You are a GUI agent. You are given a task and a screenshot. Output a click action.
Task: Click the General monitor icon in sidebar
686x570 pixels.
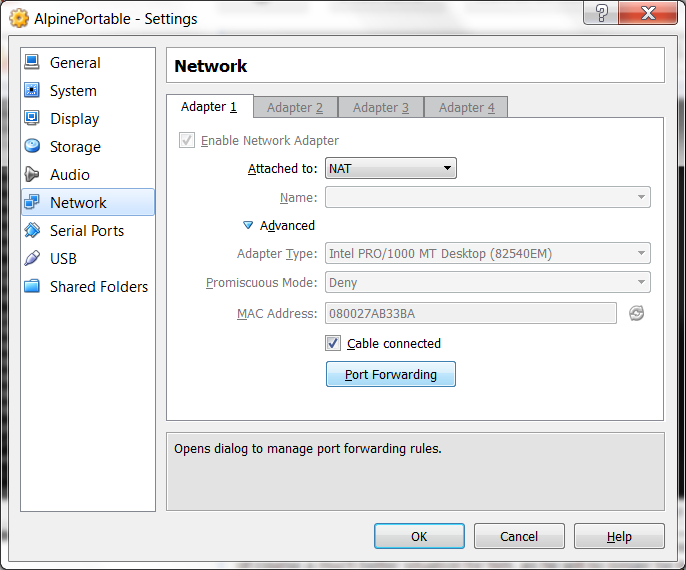pyautogui.click(x=32, y=63)
